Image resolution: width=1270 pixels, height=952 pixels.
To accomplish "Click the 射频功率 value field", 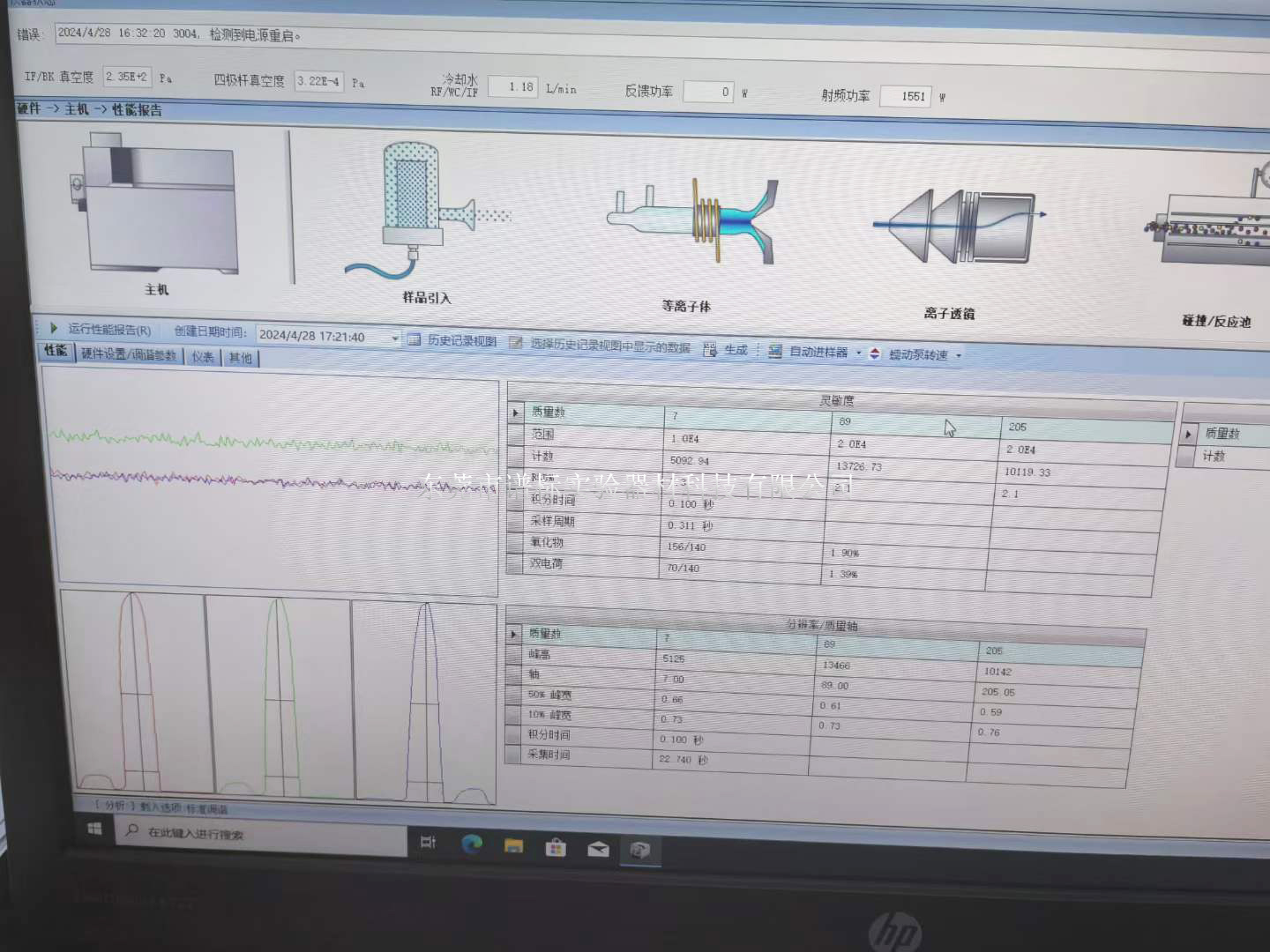I will pyautogui.click(x=905, y=96).
